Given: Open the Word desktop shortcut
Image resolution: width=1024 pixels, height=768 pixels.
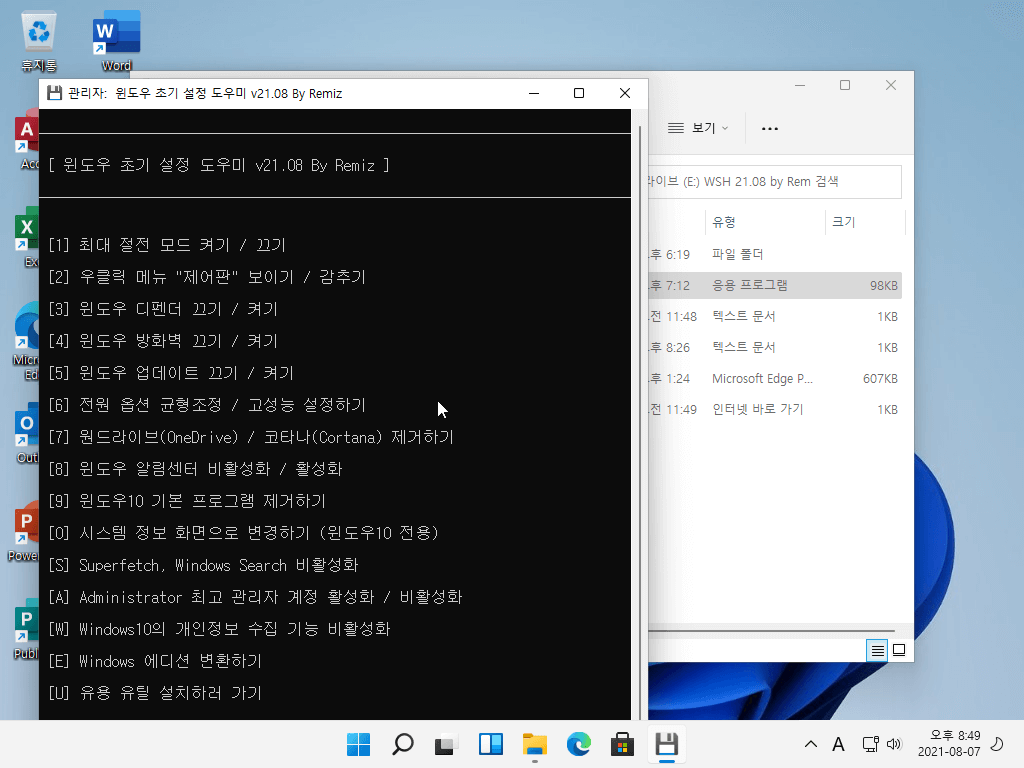Looking at the screenshot, I should click(116, 40).
